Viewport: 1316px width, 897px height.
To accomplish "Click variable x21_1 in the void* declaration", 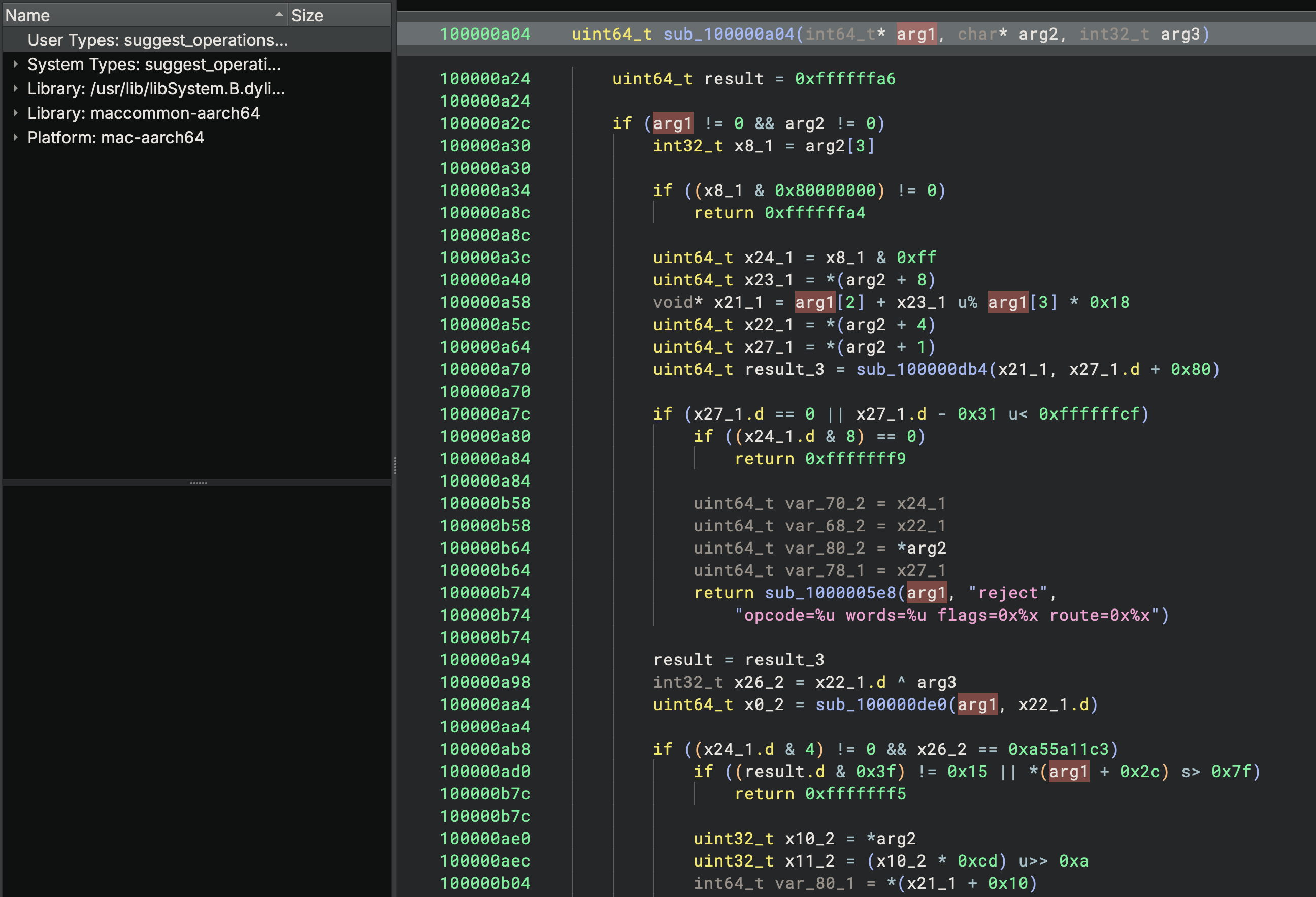I will 738,303.
